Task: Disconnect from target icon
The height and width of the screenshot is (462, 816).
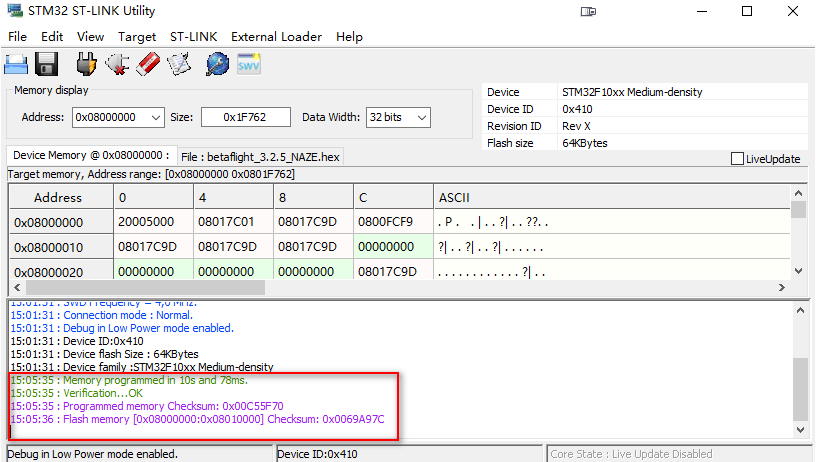Action: pos(117,65)
